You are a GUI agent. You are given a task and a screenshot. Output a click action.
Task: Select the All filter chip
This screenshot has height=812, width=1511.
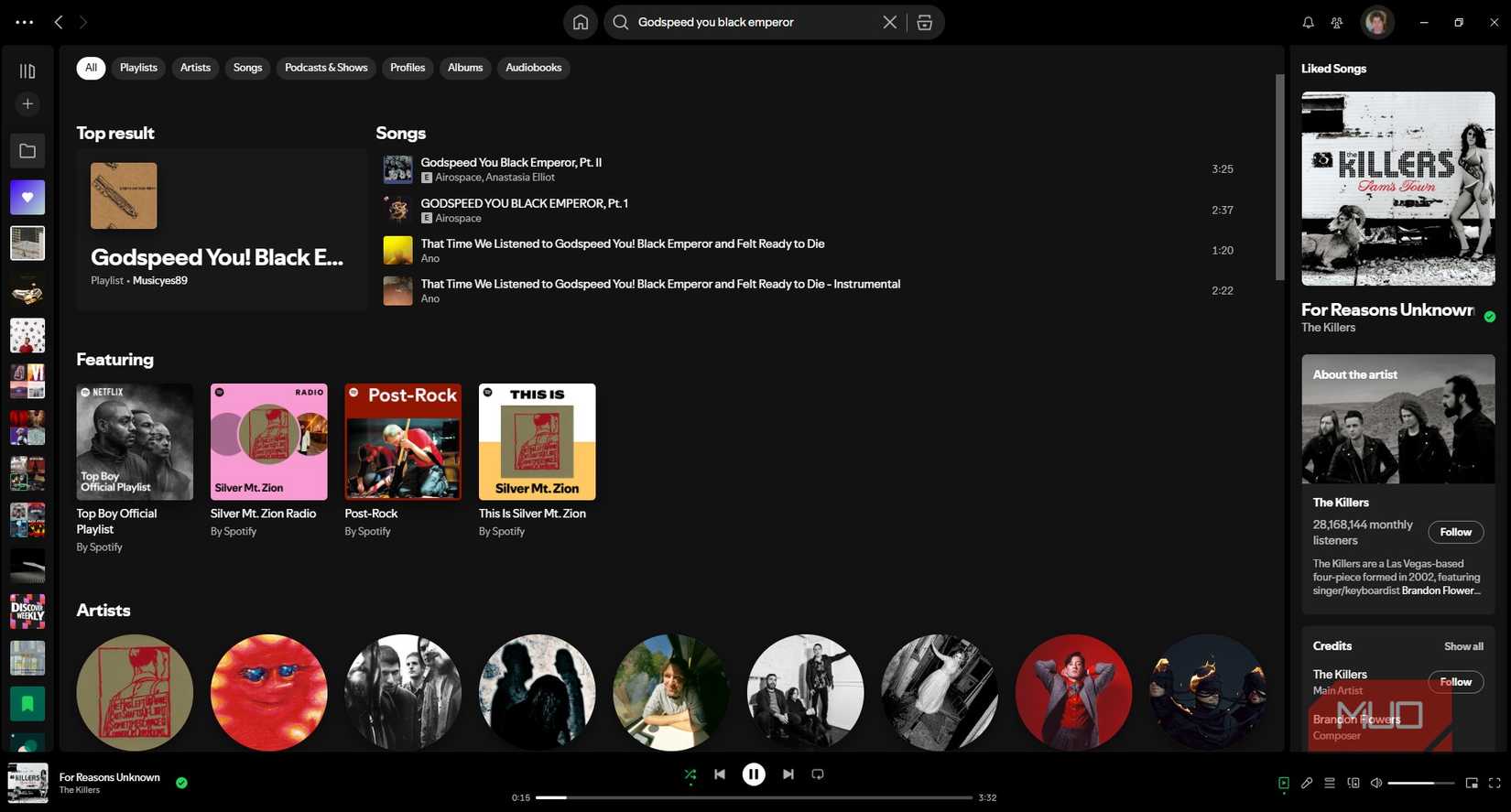91,68
